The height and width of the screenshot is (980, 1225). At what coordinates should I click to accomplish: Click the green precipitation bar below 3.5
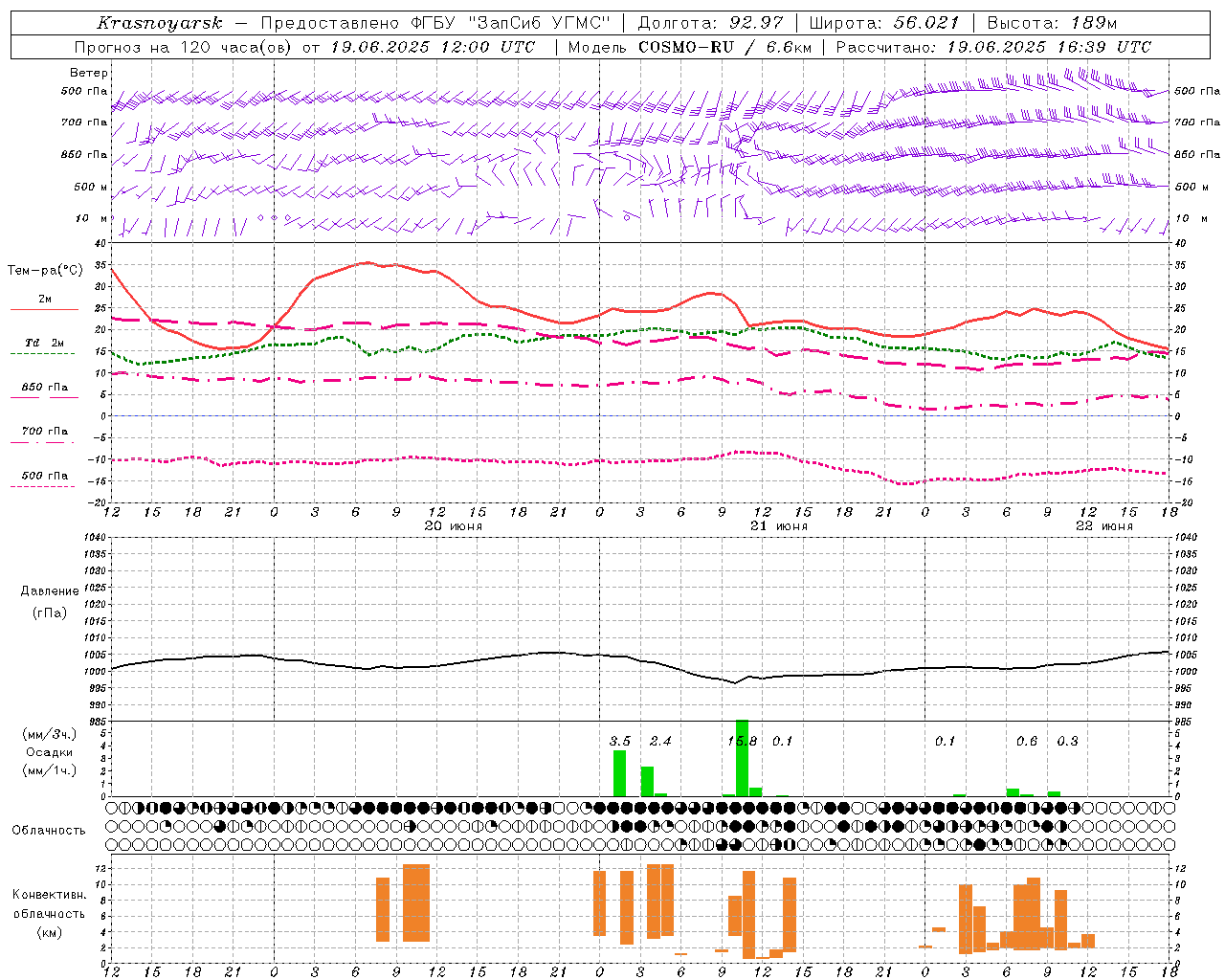pos(619,773)
